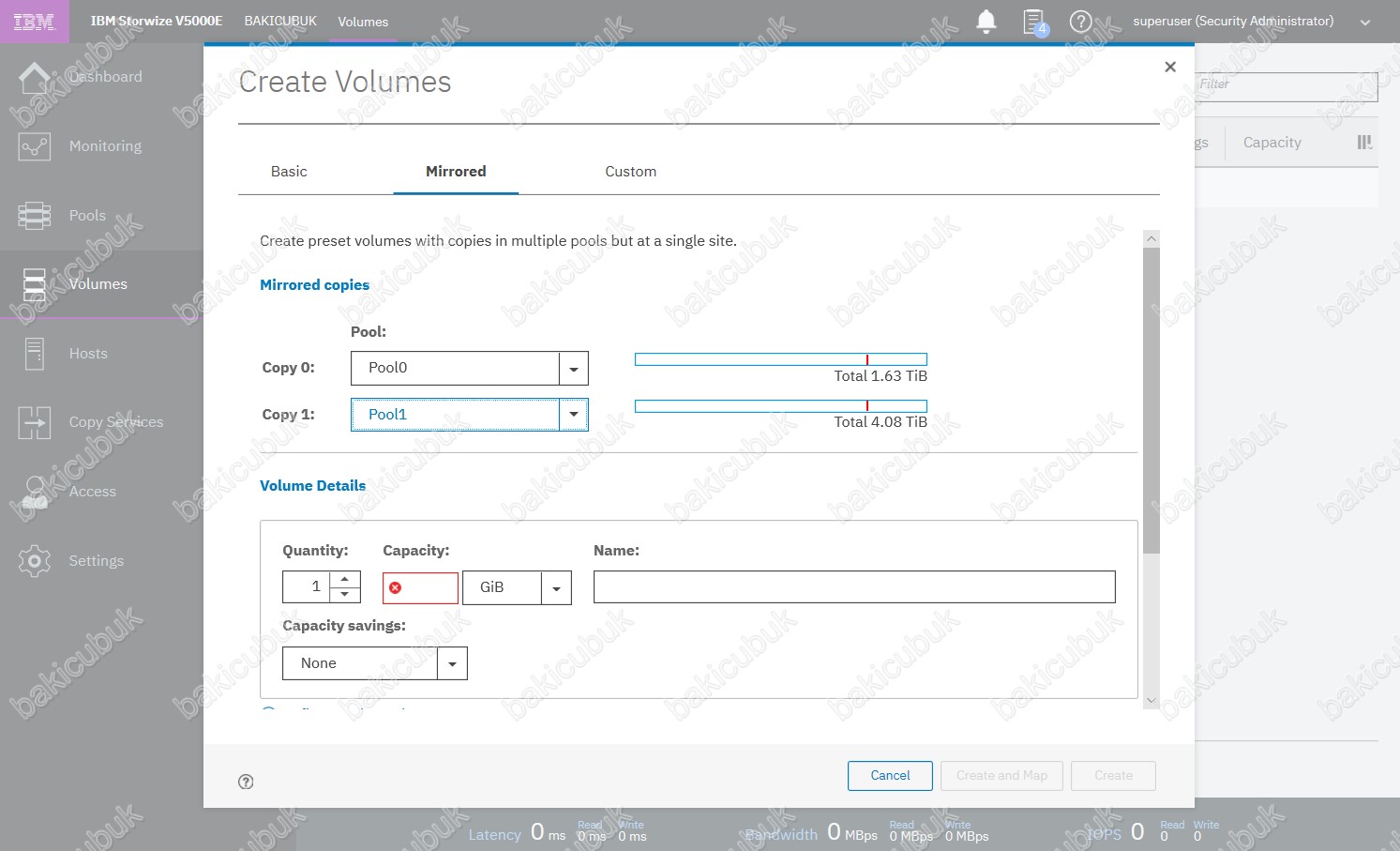Click the dialog help icon at bottom left
Image resolution: width=1400 pixels, height=851 pixels.
coord(246,782)
